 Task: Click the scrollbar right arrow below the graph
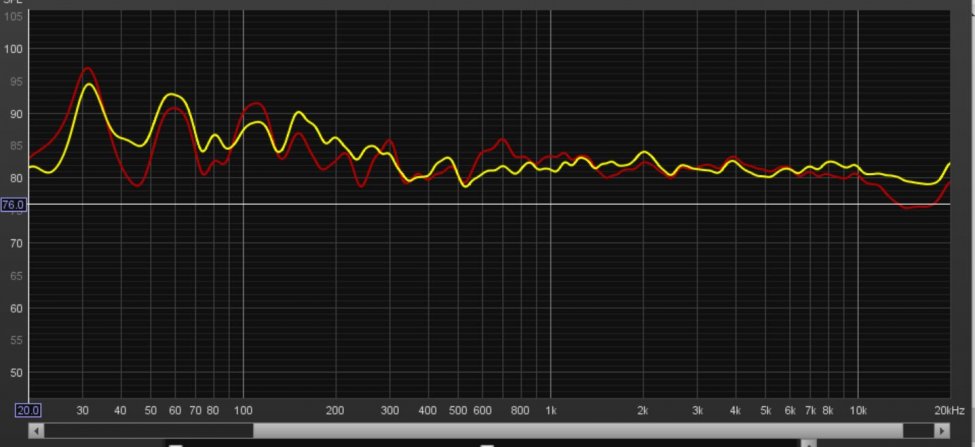(943, 430)
